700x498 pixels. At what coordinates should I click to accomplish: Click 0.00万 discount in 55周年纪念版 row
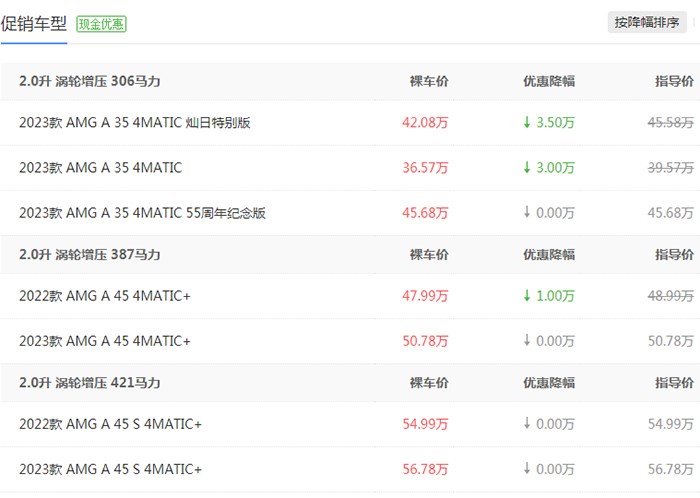[x=555, y=213]
